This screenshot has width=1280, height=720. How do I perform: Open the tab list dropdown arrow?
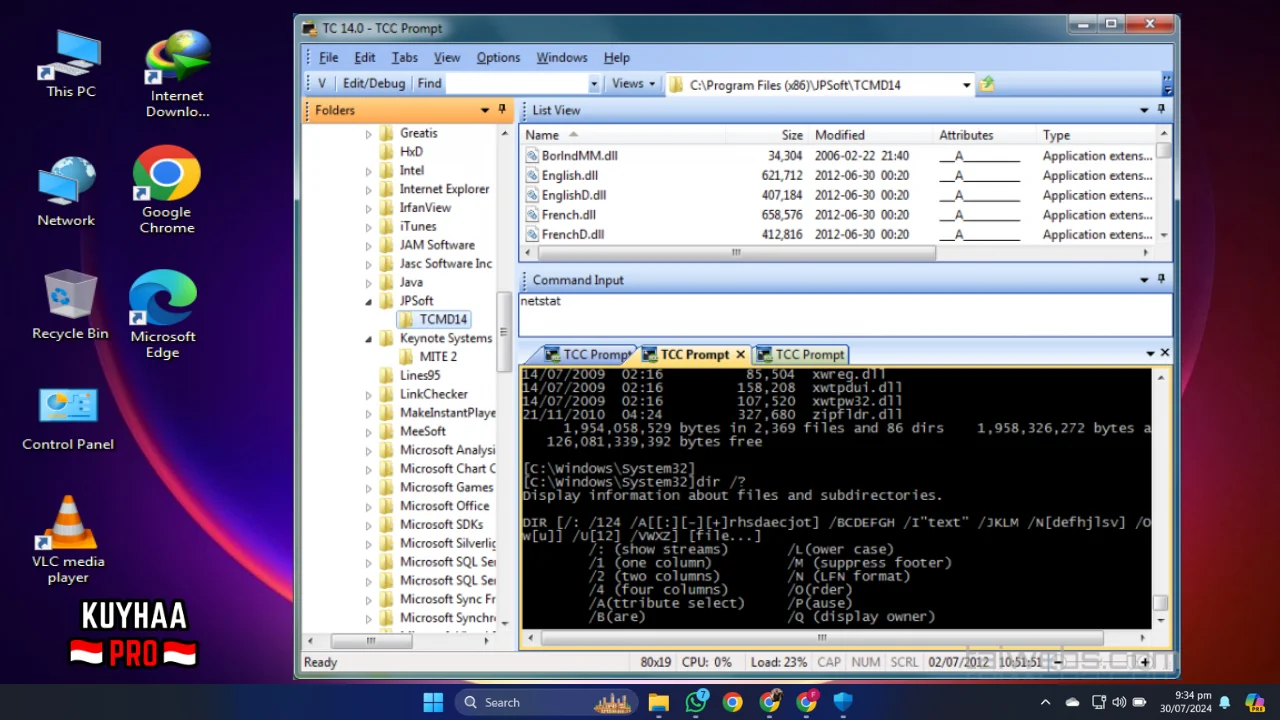(x=1150, y=353)
